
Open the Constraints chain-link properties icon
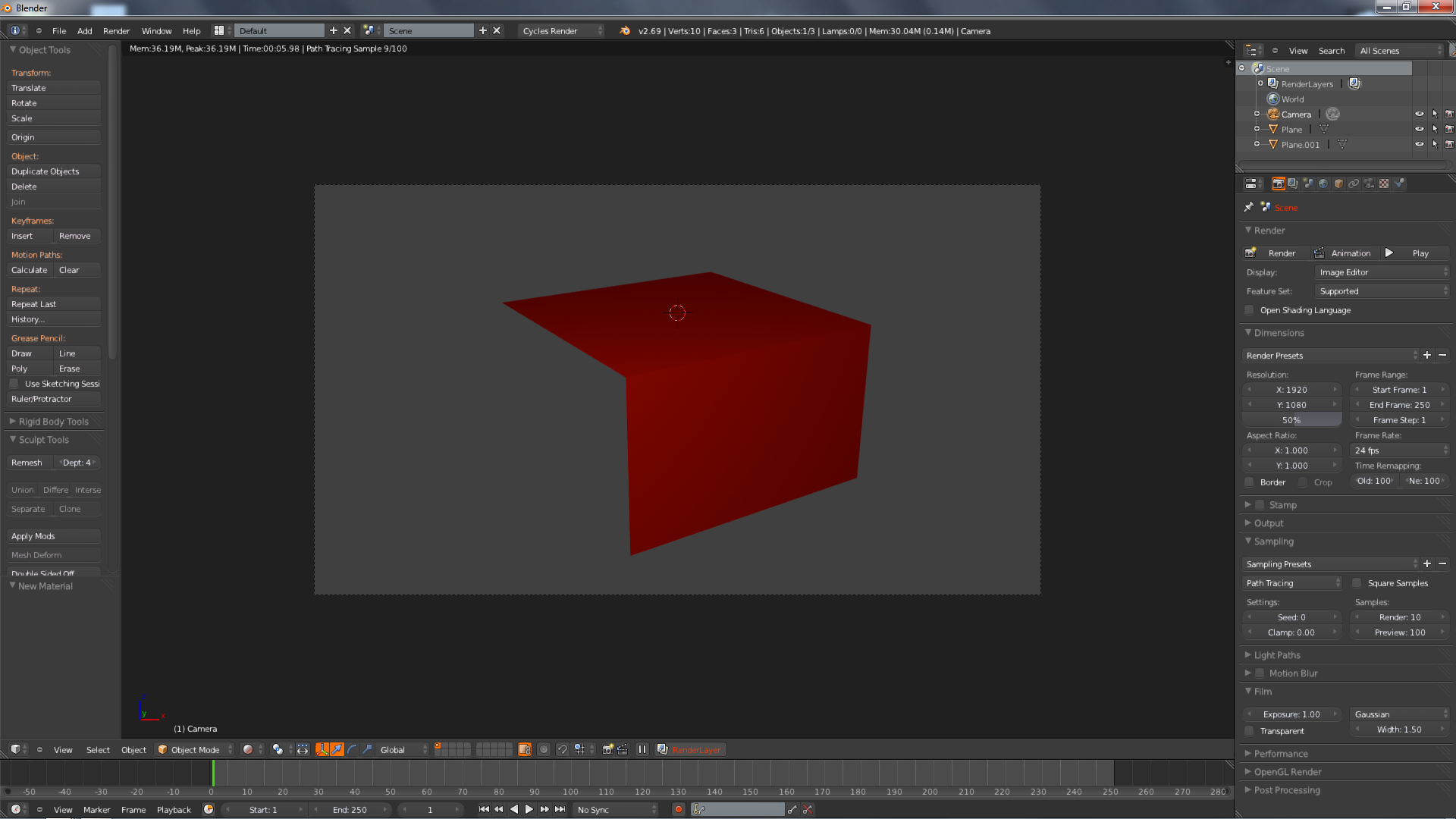tap(1354, 184)
